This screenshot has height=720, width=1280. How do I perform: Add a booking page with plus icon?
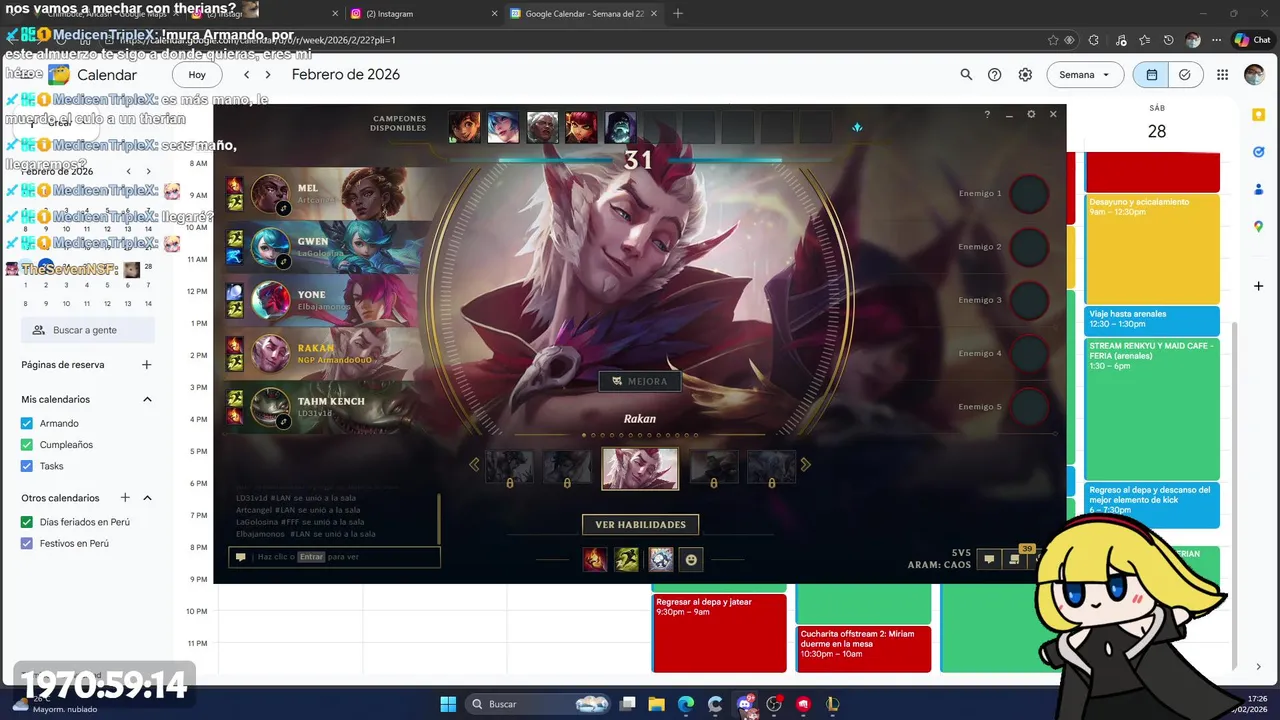pos(146,365)
